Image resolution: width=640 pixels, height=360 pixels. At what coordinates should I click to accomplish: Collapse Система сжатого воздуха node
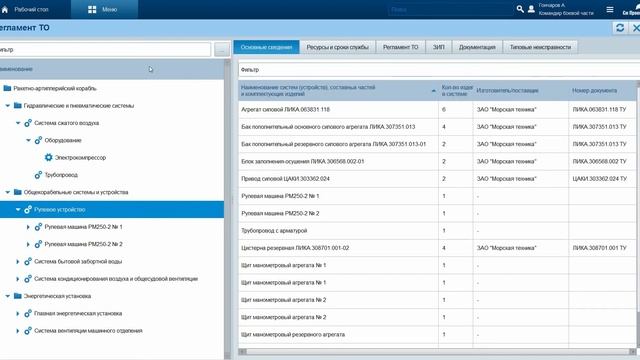[x=18, y=123]
